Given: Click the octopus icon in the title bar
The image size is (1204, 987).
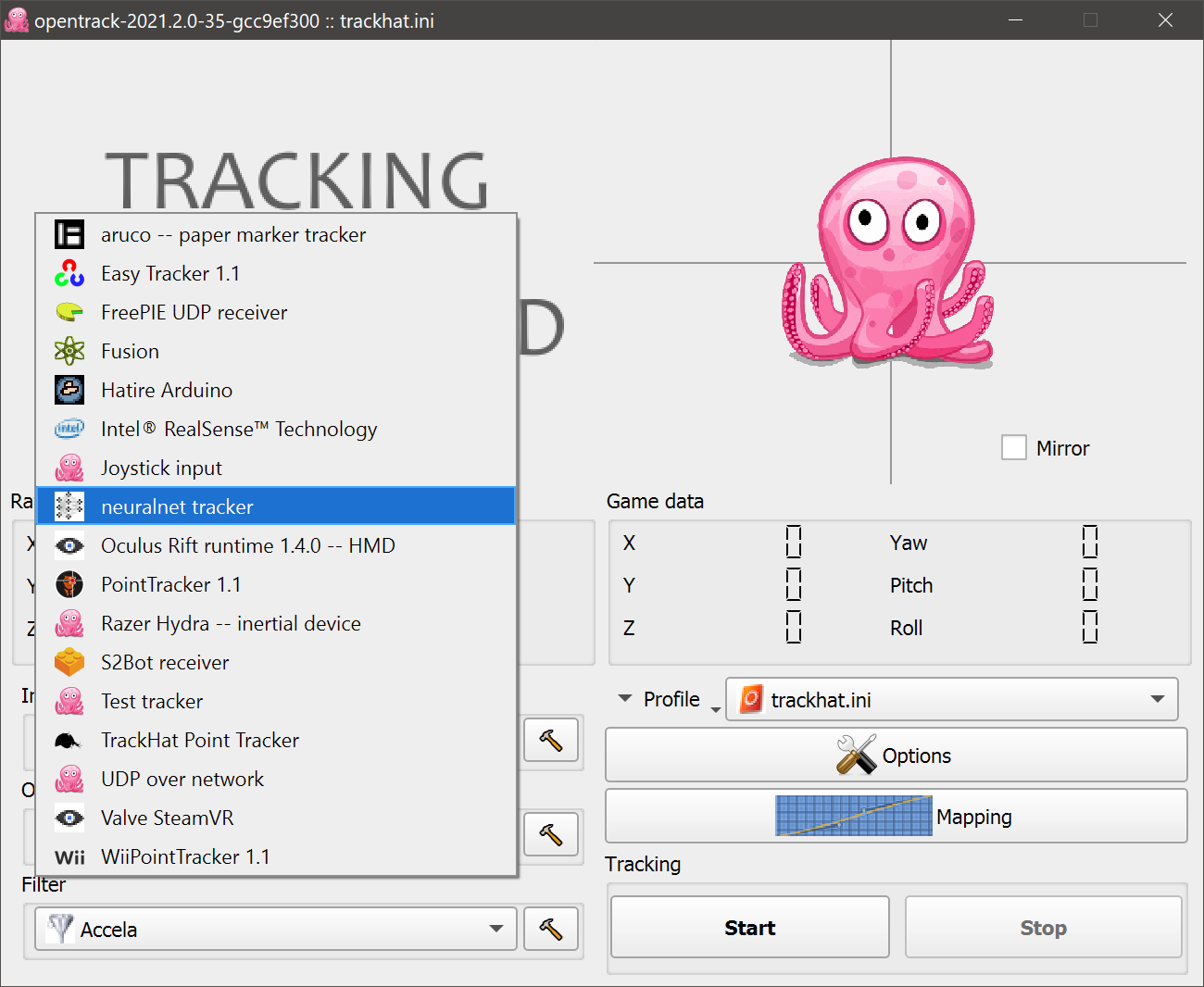Looking at the screenshot, I should click(18, 19).
